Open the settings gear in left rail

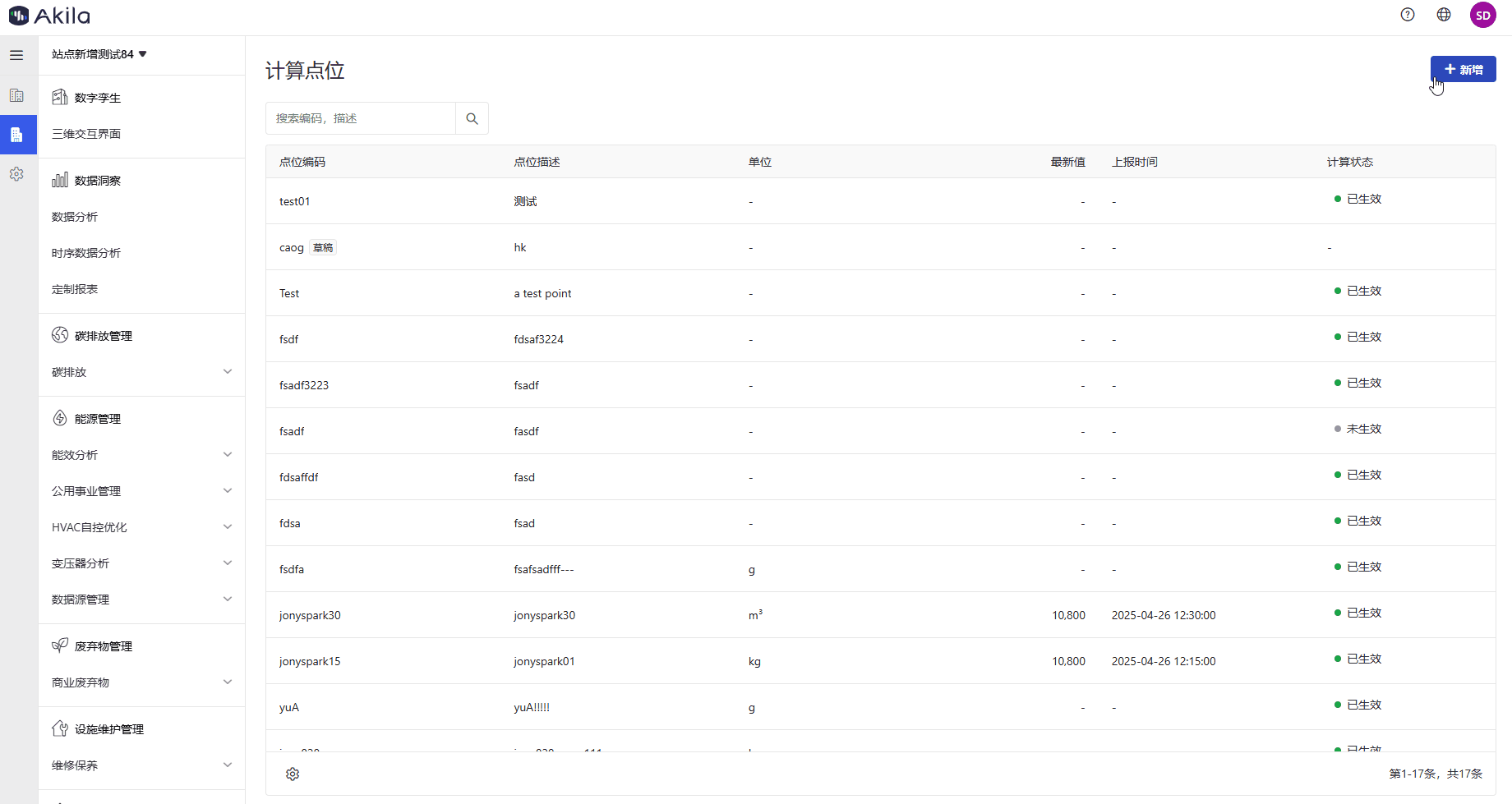tap(16, 174)
